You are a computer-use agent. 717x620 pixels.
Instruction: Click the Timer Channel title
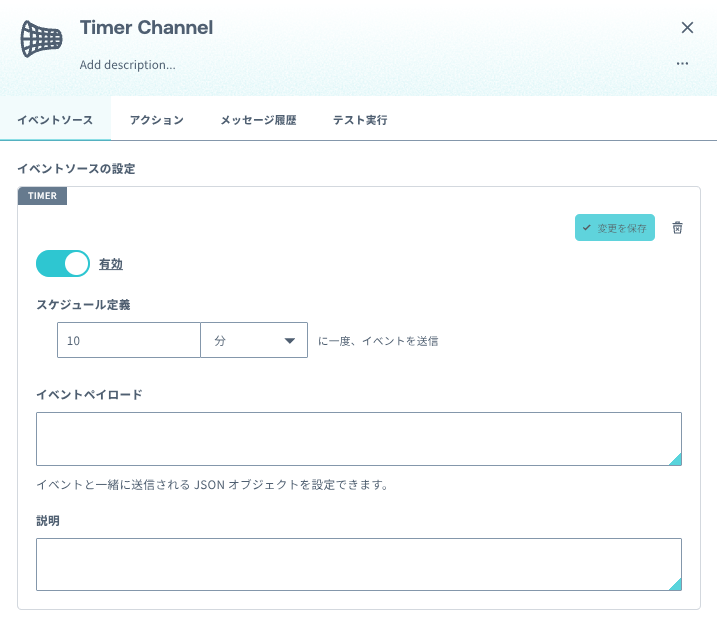[x=146, y=27]
